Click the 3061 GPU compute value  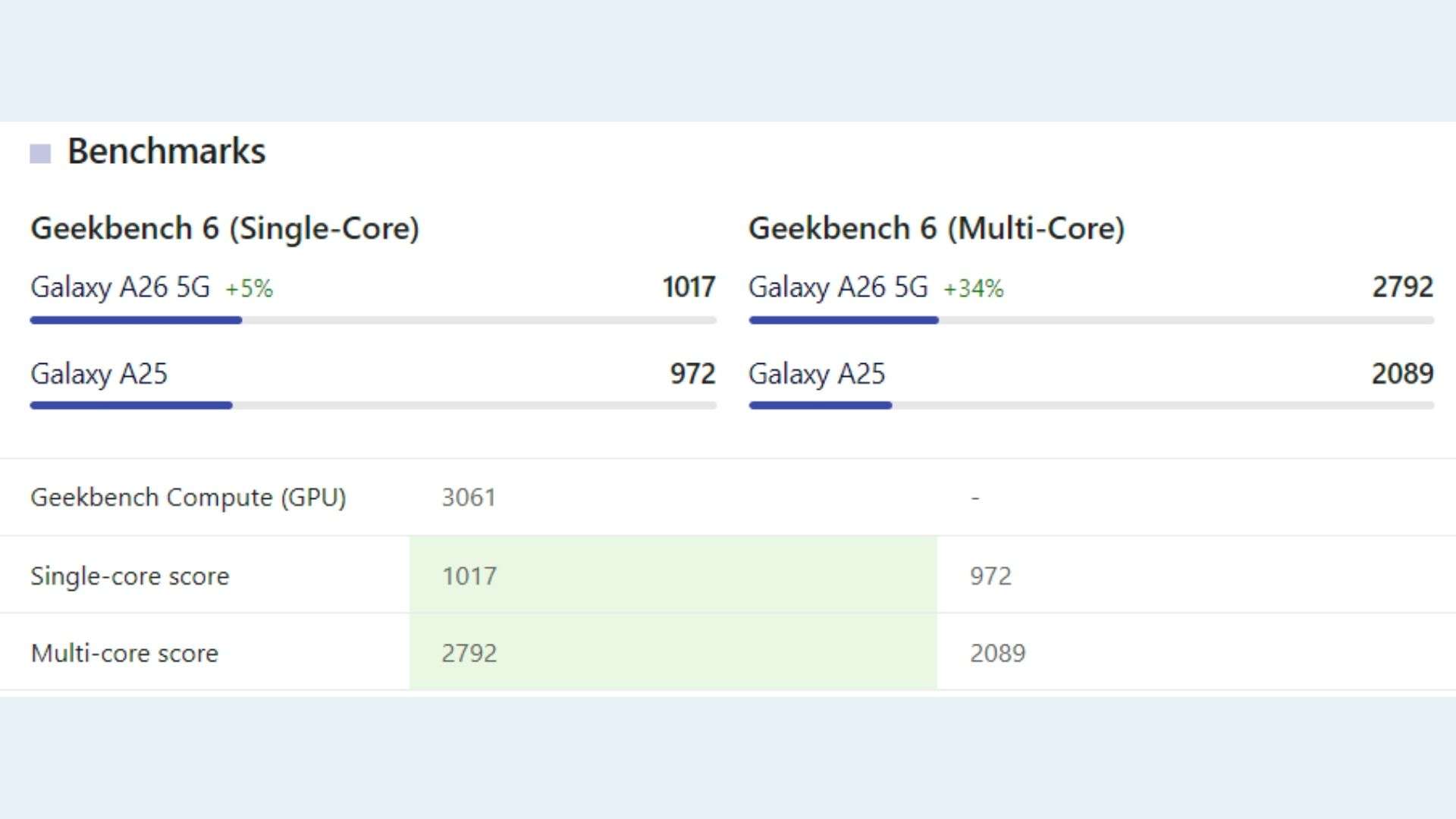coord(469,497)
